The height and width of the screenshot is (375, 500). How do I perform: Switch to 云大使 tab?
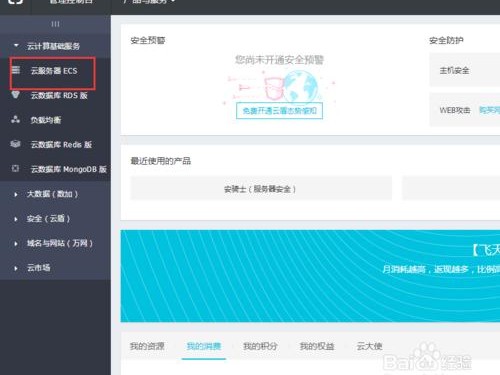coord(369,346)
